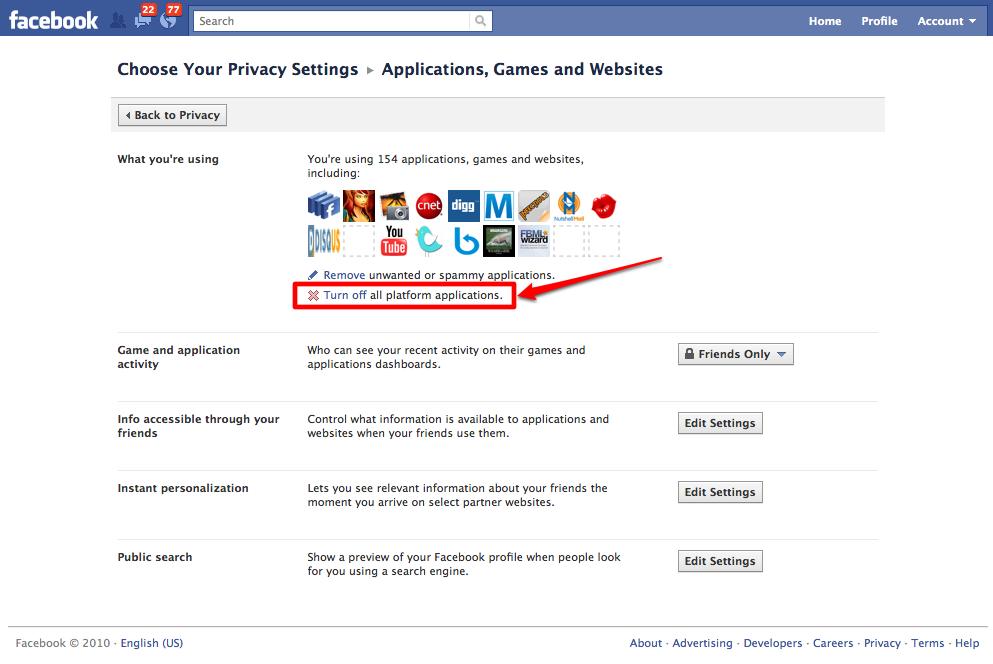993x664 pixels.
Task: Click Choose Your Privacy Settings breadcrumb
Action: 237,69
